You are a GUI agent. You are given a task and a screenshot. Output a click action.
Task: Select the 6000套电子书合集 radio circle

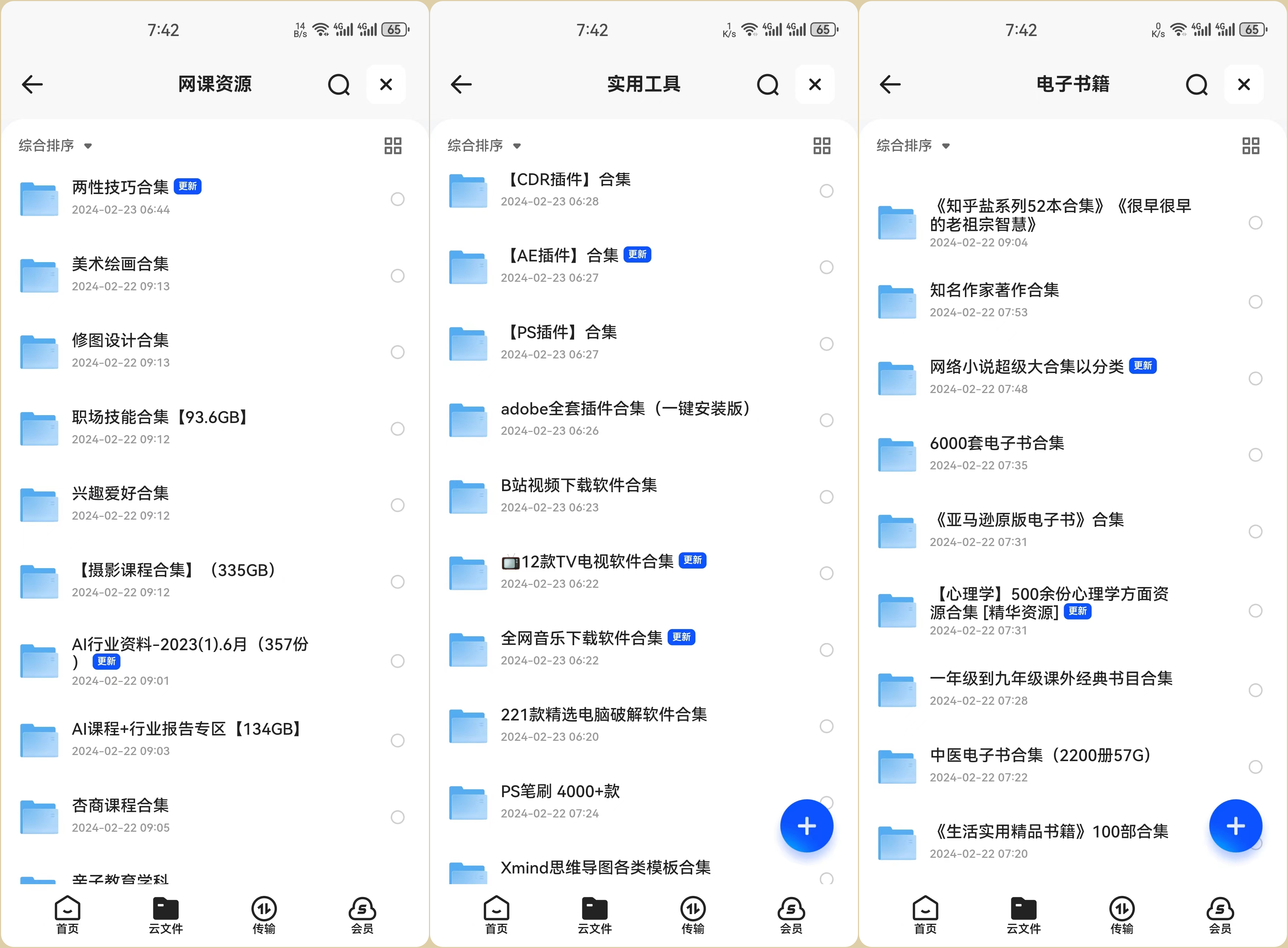[1255, 454]
